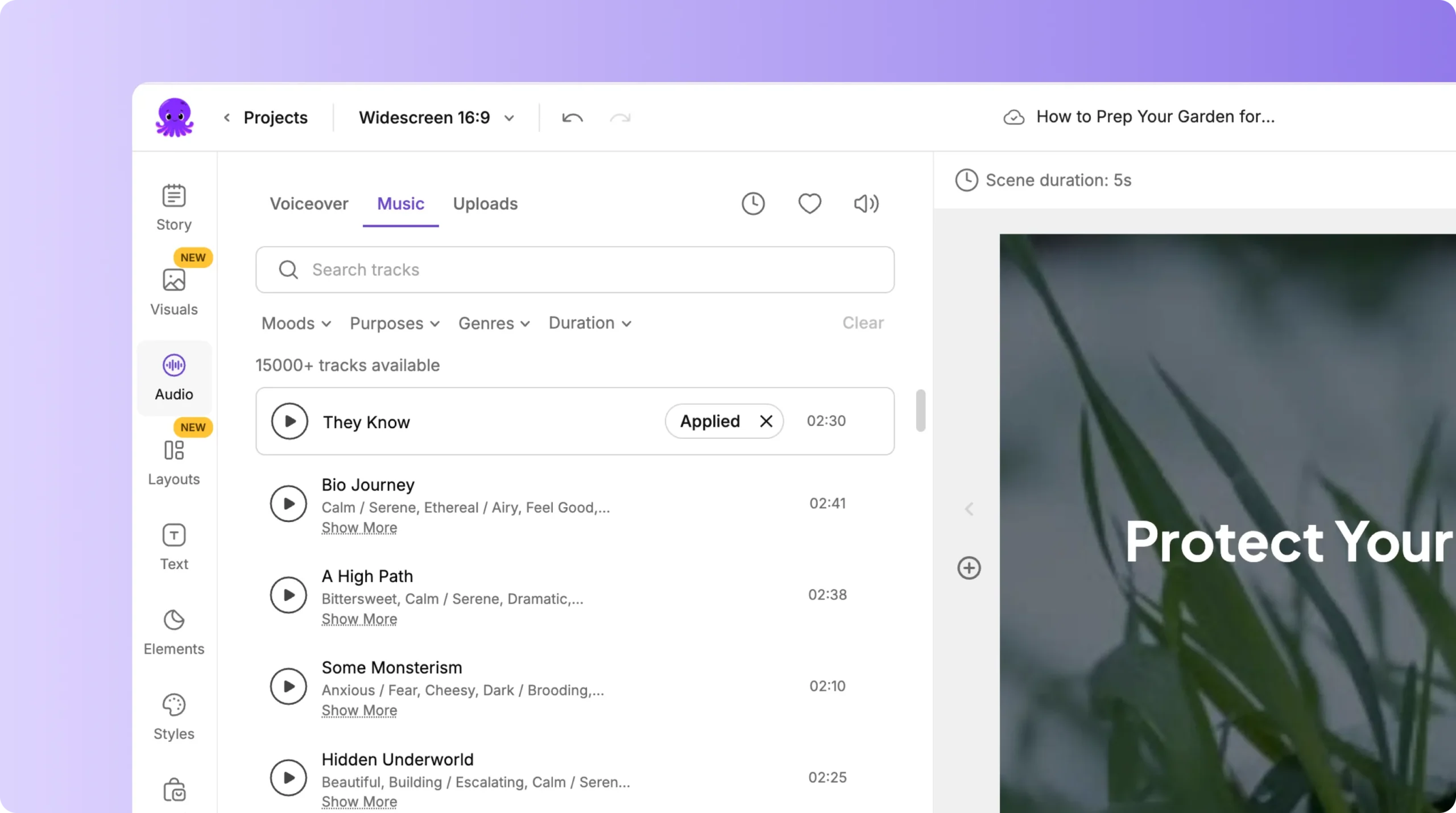Play the Bio Journey track

[x=288, y=503]
